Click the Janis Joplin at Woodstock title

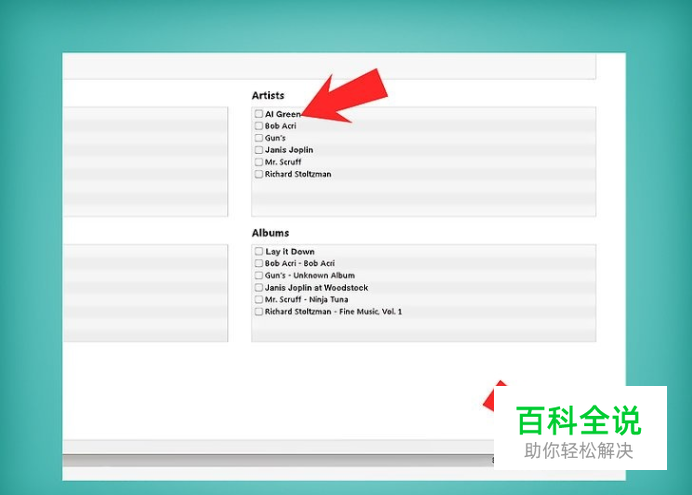pyautogui.click(x=316, y=288)
